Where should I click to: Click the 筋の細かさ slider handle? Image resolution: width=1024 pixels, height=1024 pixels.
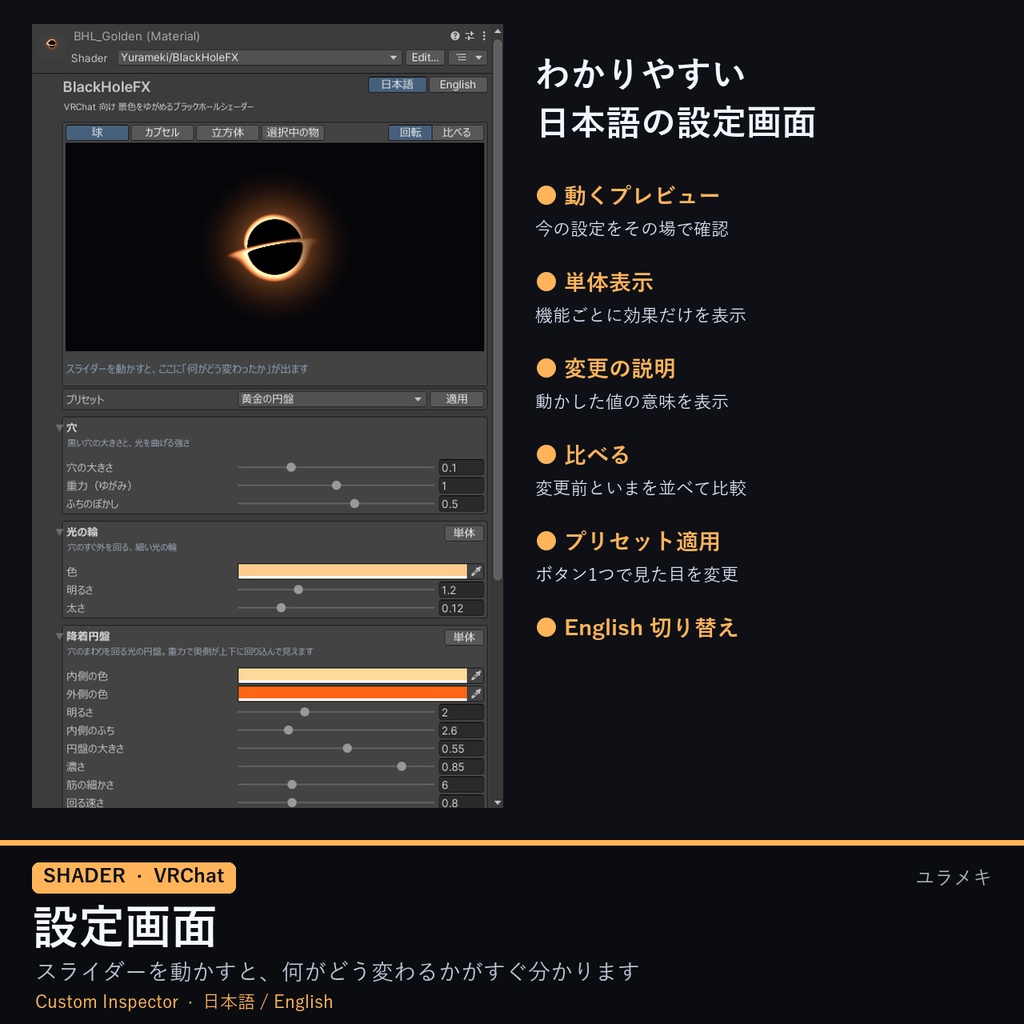292,784
